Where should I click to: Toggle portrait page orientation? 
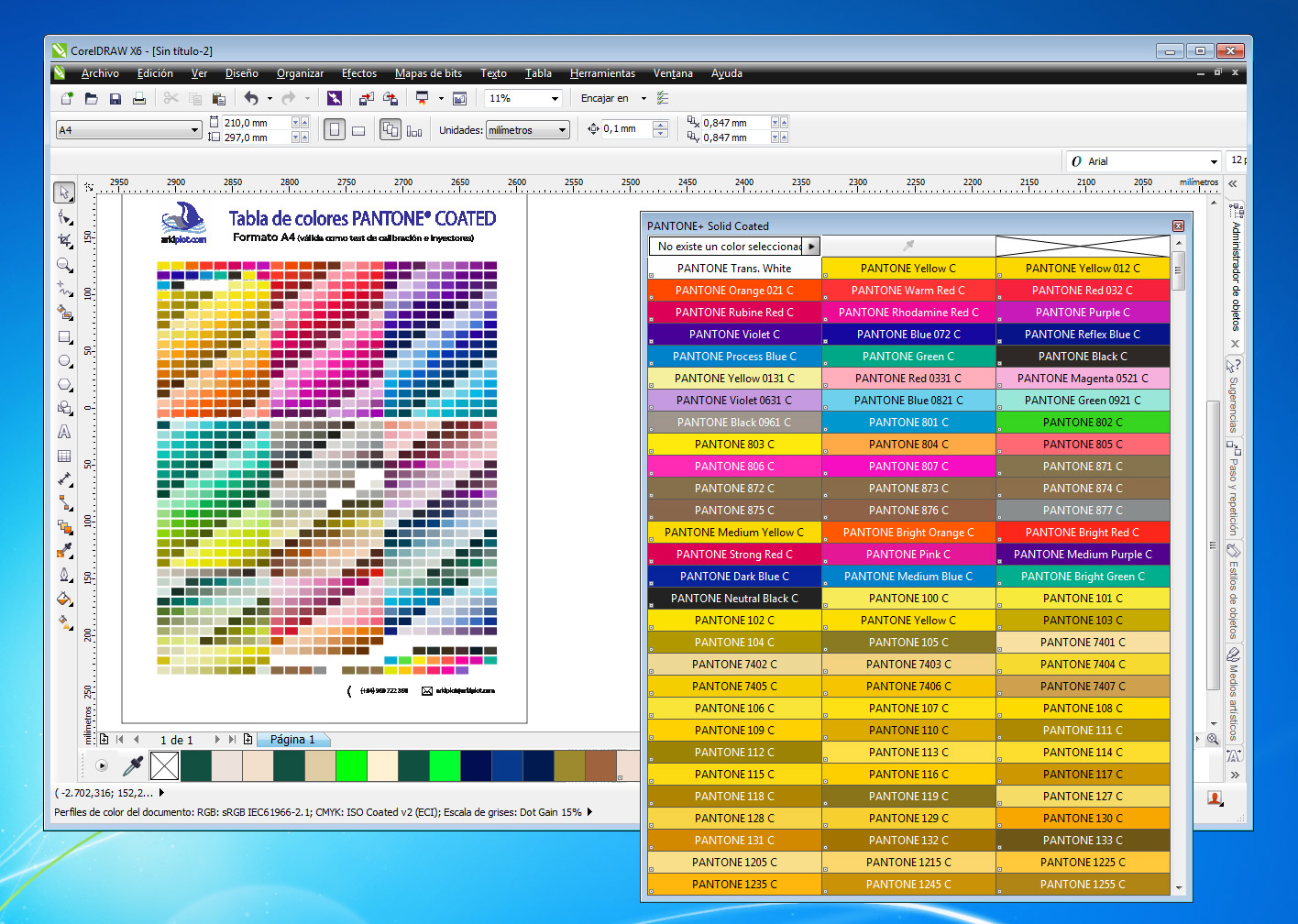click(335, 130)
